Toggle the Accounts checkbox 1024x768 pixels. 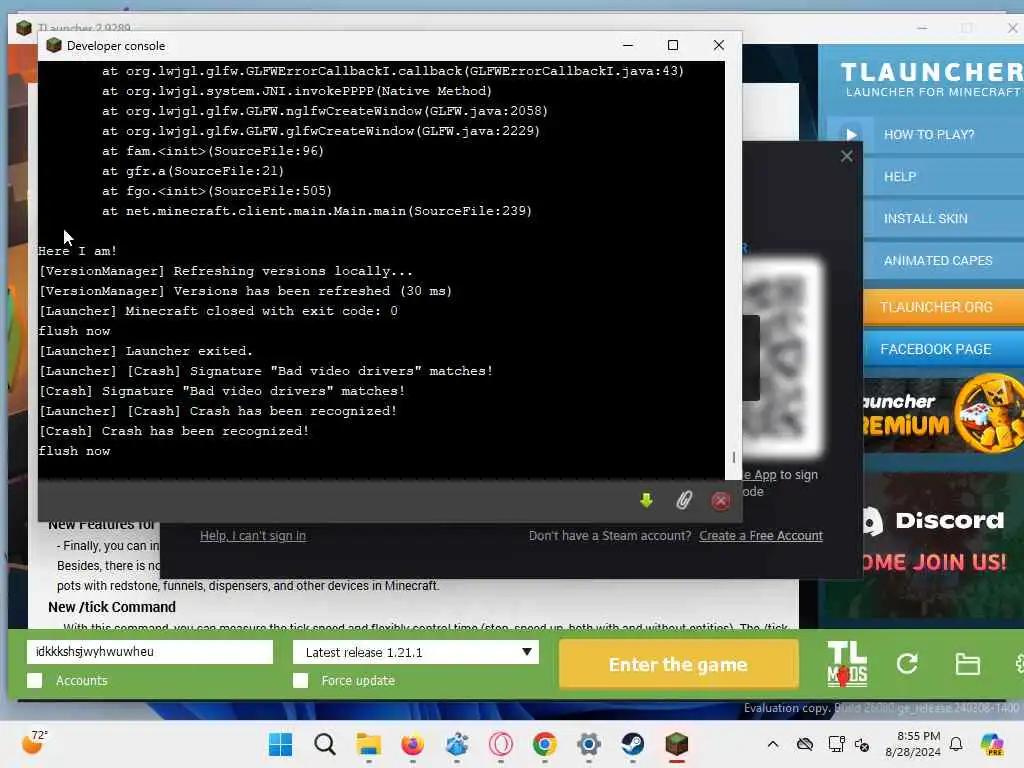[35, 680]
